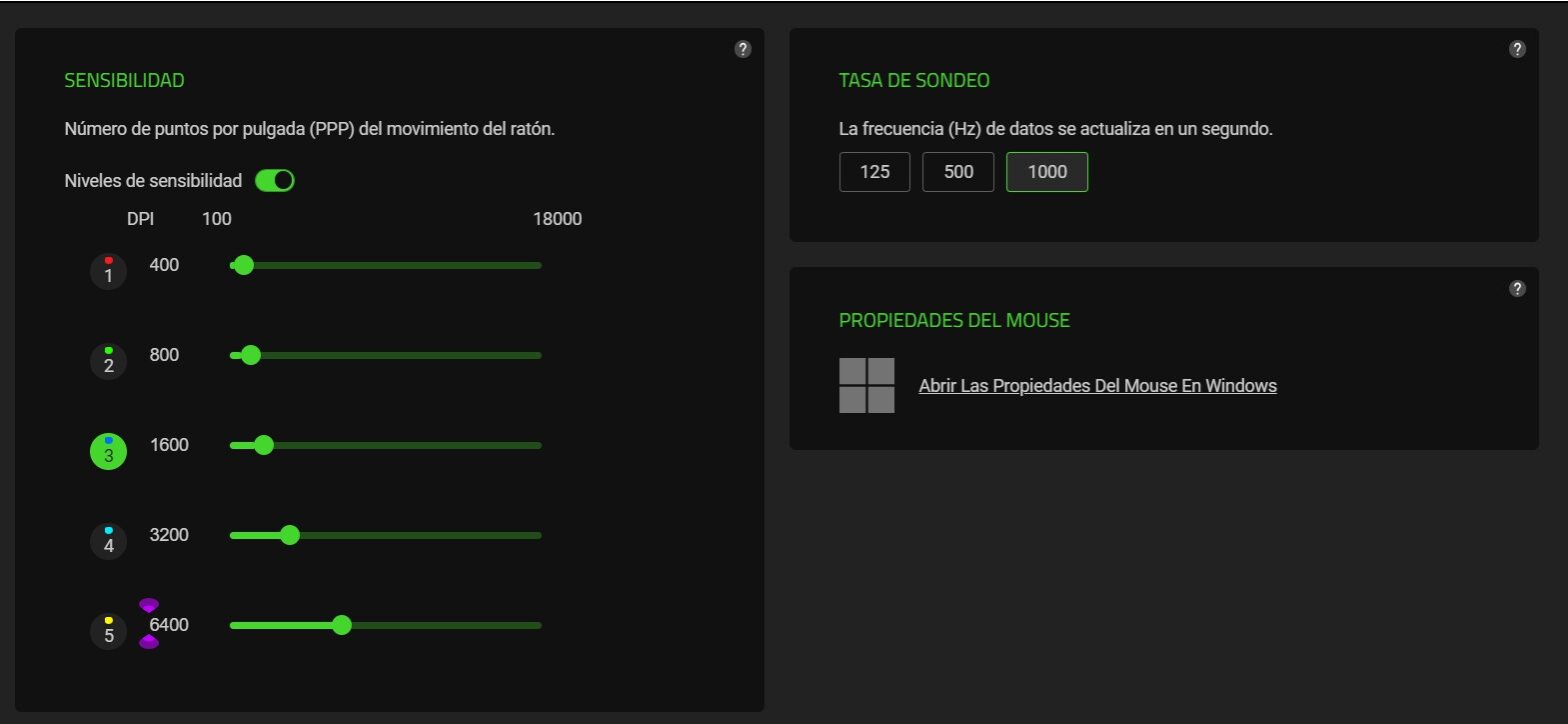
Task: Click the 1600 DPI value field
Action: click(169, 445)
